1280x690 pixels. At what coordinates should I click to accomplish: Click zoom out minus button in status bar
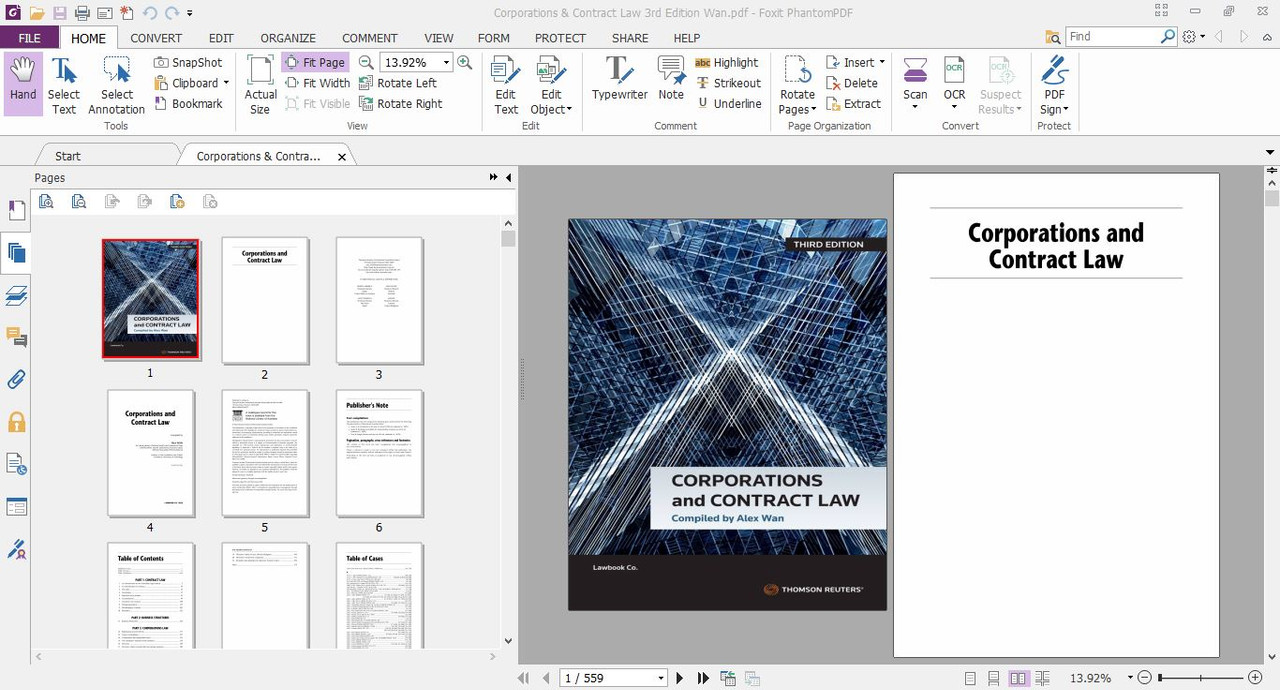pos(1145,678)
